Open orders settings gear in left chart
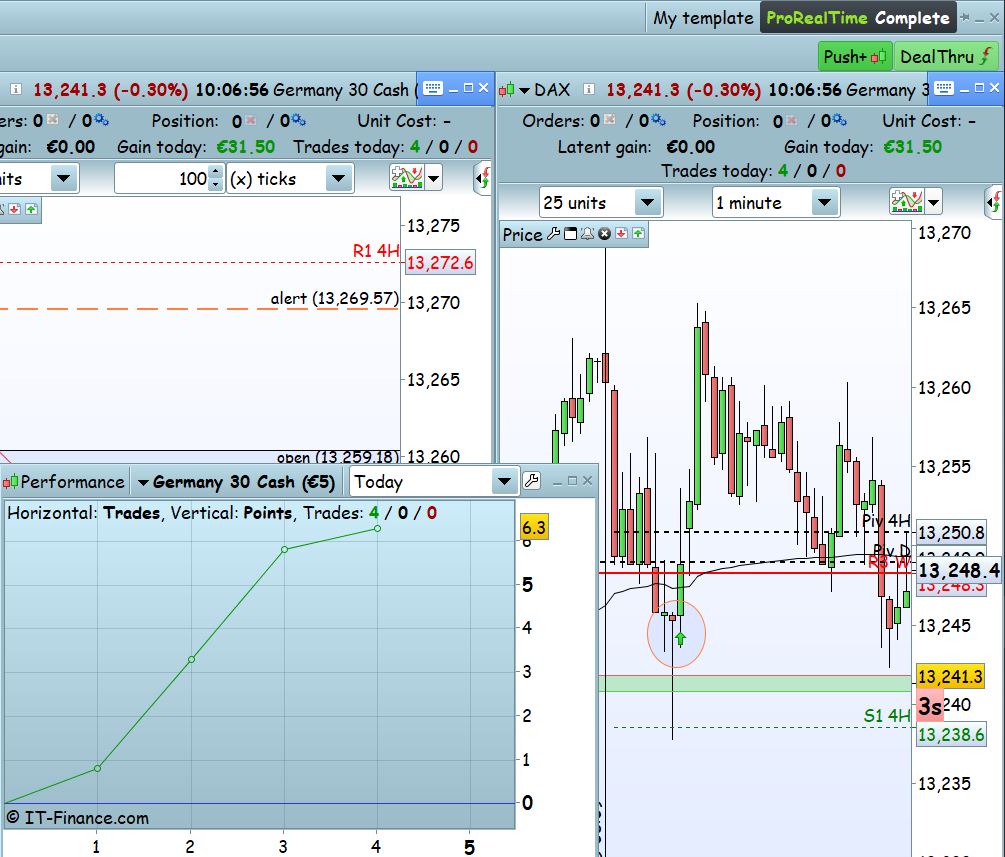The image size is (1005, 857). (x=101, y=120)
